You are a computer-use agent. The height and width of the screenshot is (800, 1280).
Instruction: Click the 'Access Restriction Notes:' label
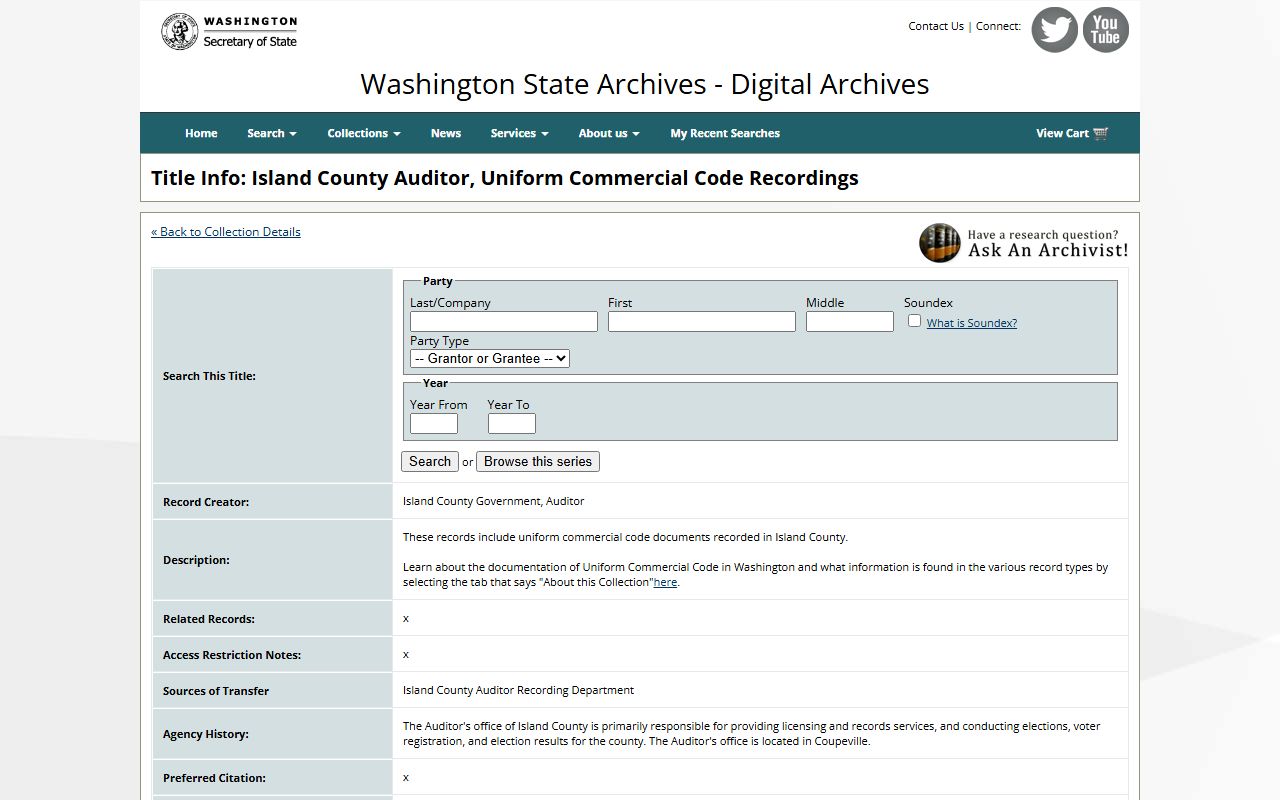coord(232,655)
